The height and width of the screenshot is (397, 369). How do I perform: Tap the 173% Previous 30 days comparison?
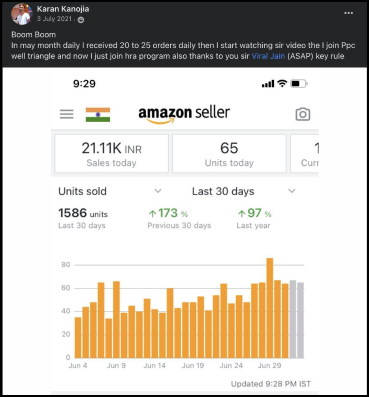[179, 219]
